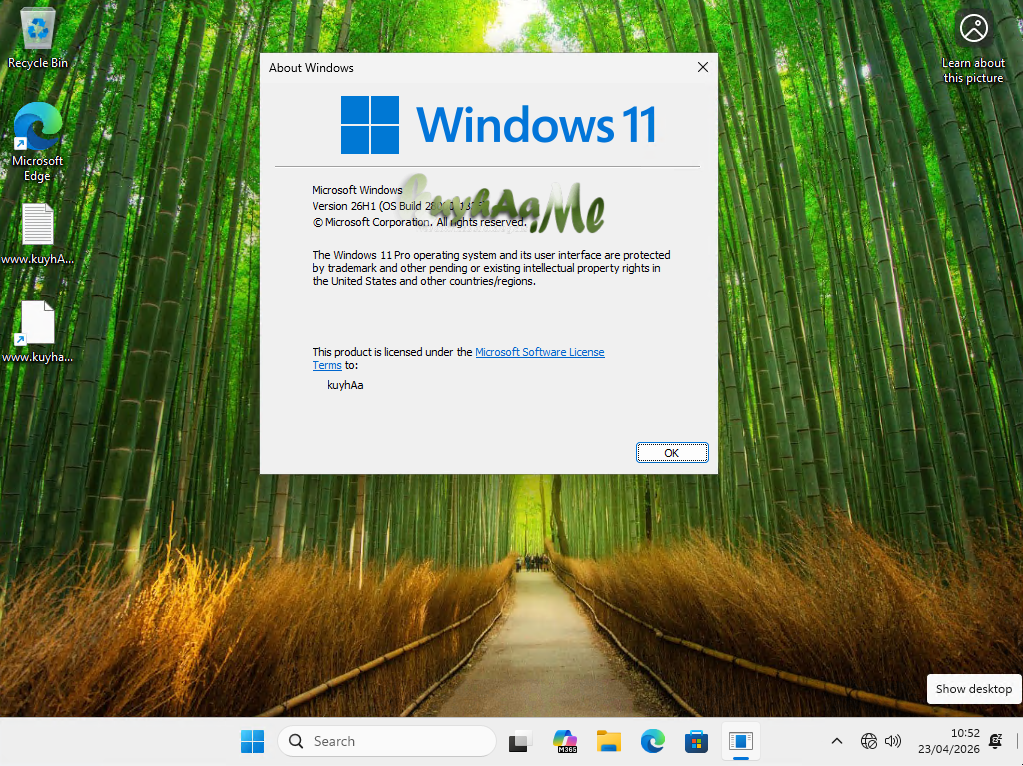The height and width of the screenshot is (766, 1023).
Task: Click the Show desktop tooltip button
Action: (x=973, y=689)
